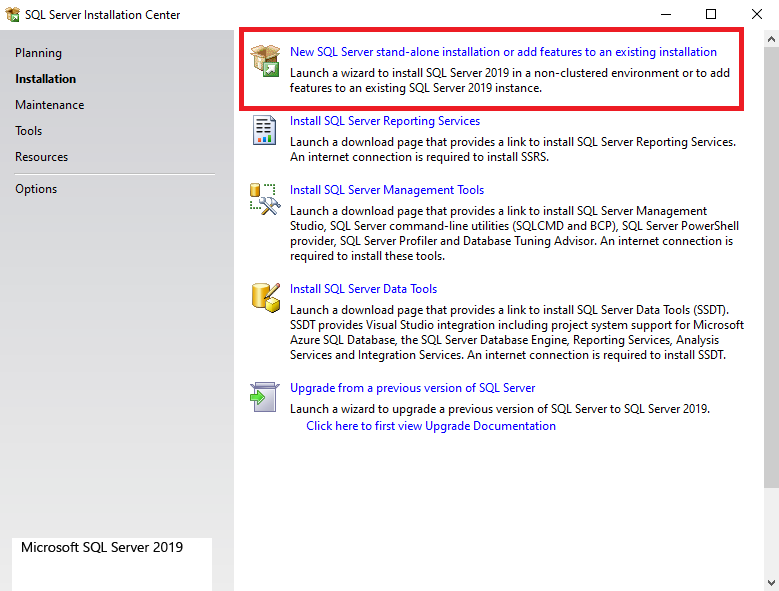779x591 pixels.
Task: Open the Options page
Action: point(36,189)
